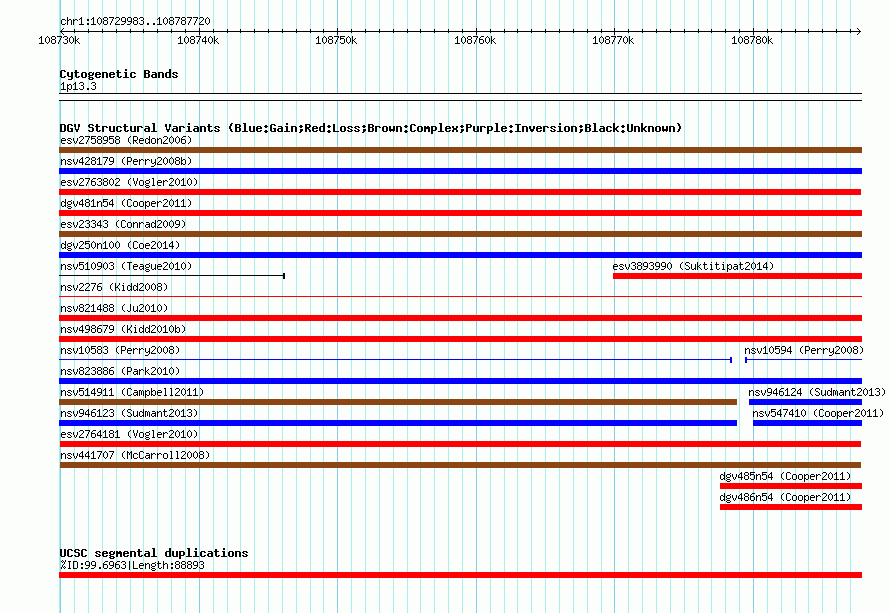Open nsv441707 (McCarroll2008) variant label
This screenshot has height=613, width=890.
(135, 455)
